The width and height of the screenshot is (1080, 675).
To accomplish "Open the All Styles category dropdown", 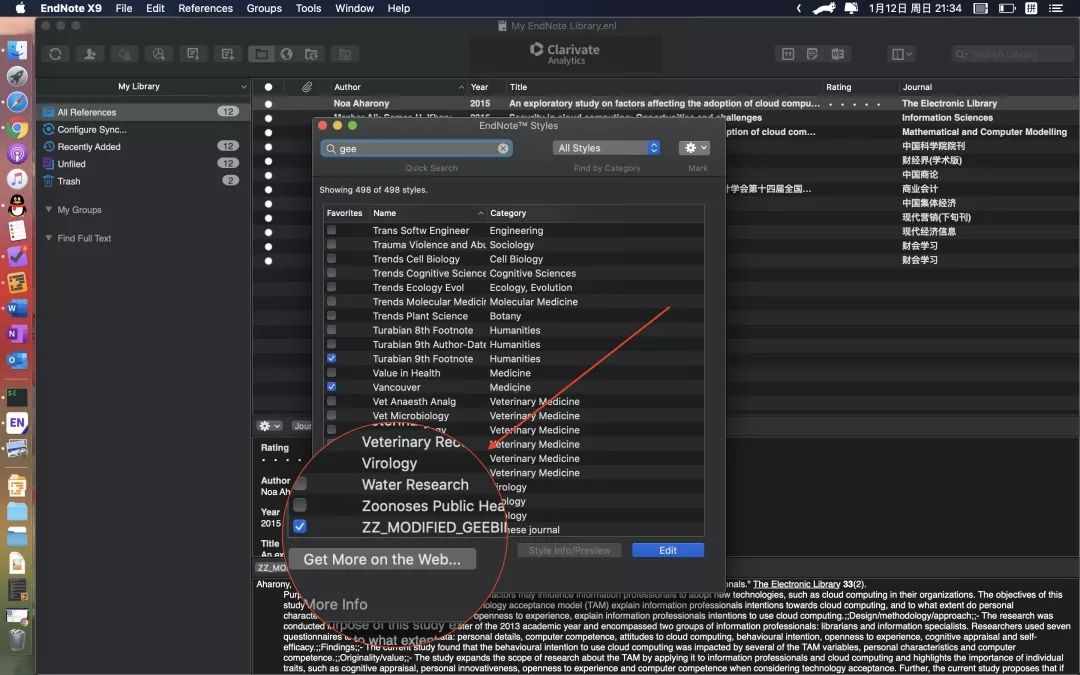I will tap(607, 148).
